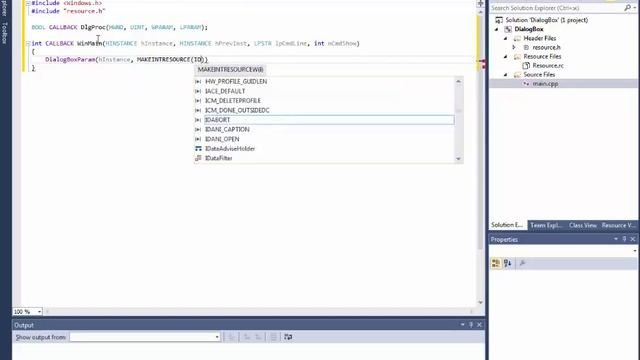
Task: Close the Properties panel
Action: 633,239
